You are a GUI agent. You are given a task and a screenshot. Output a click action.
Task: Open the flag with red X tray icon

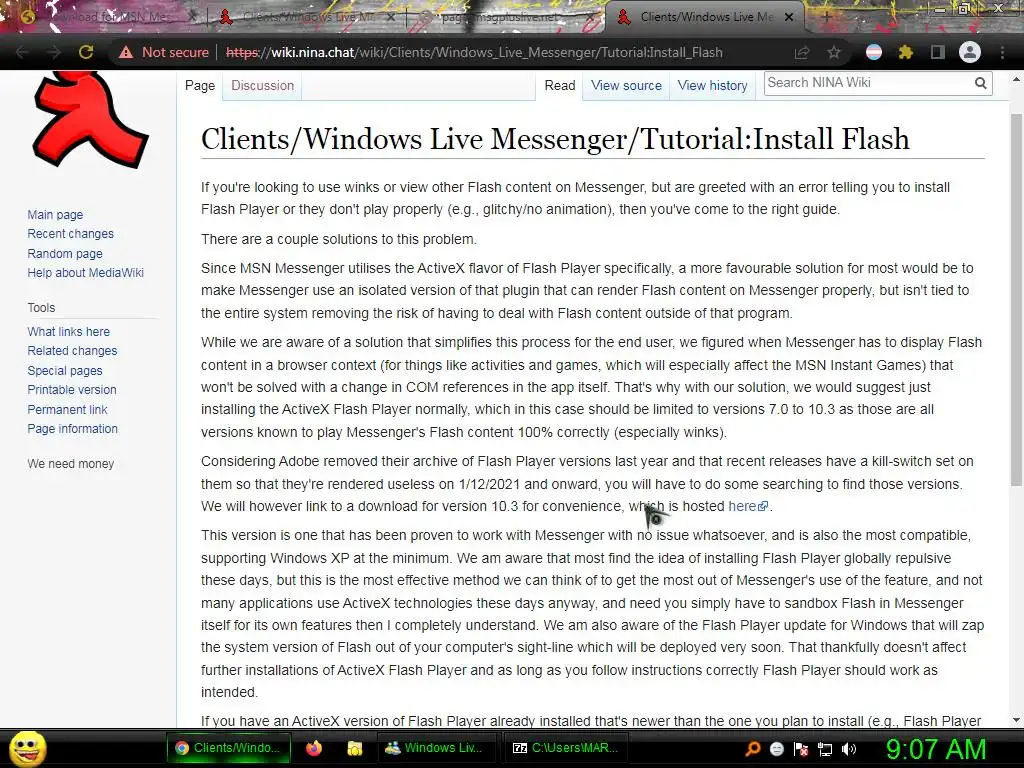tap(801, 749)
